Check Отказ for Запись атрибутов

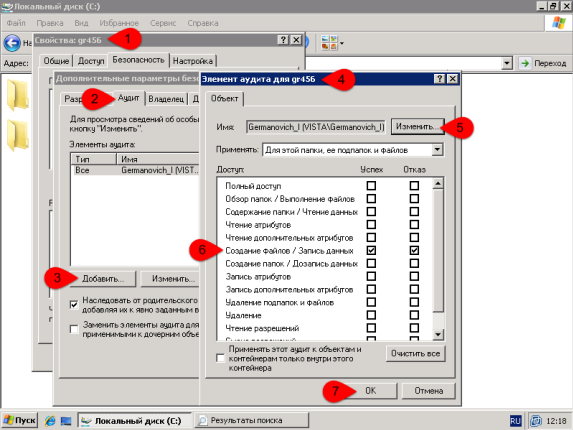414,277
